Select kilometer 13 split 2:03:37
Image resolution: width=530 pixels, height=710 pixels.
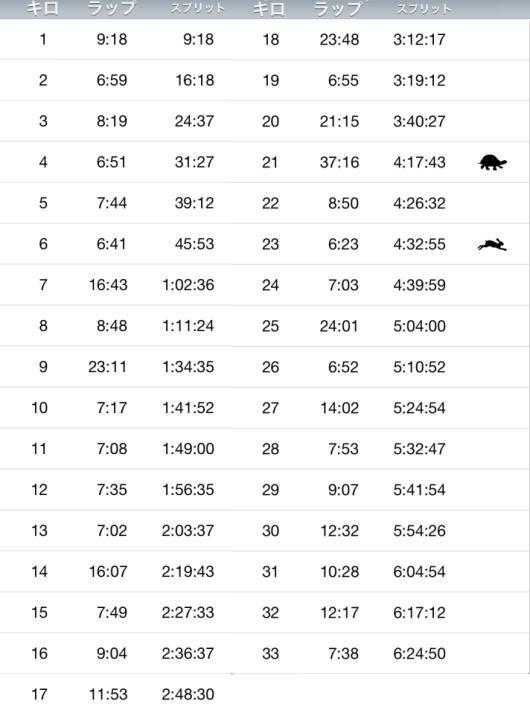click(x=188, y=530)
